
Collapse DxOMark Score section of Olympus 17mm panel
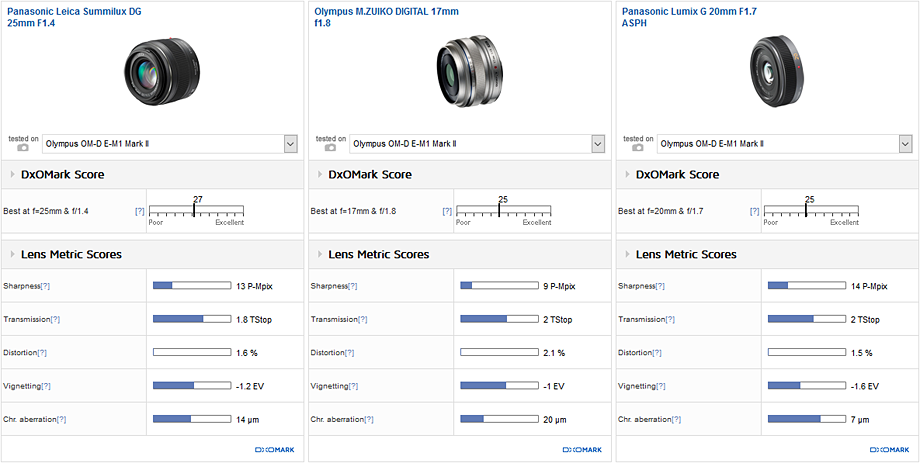320,175
